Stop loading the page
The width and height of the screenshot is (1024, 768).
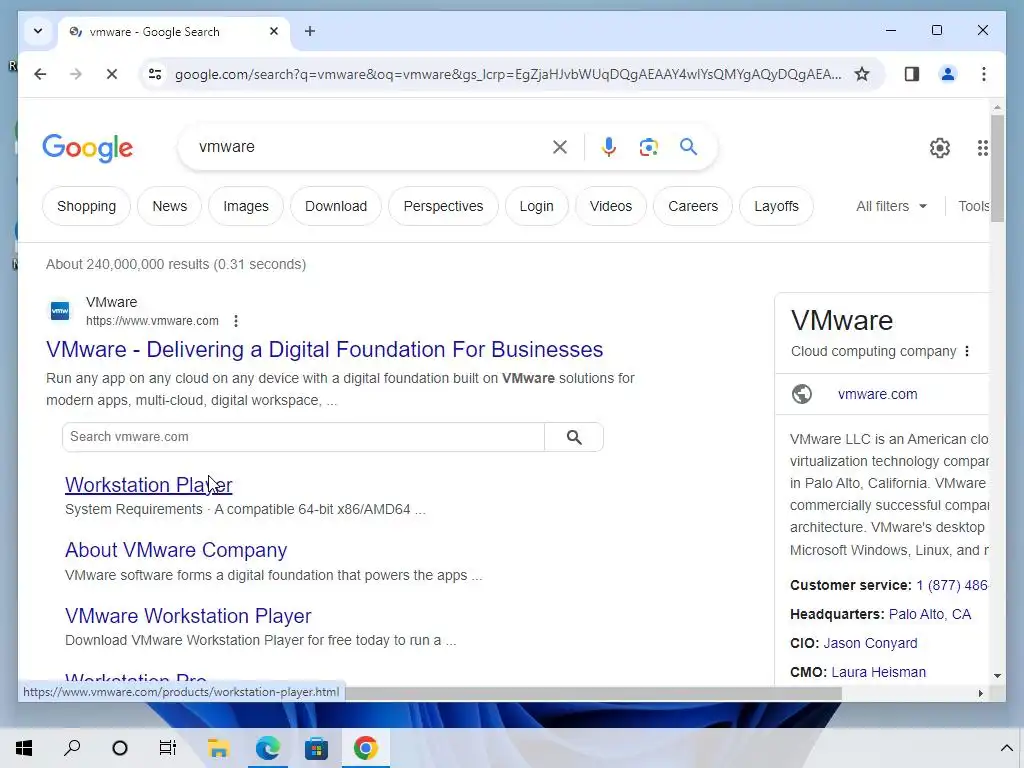112,74
